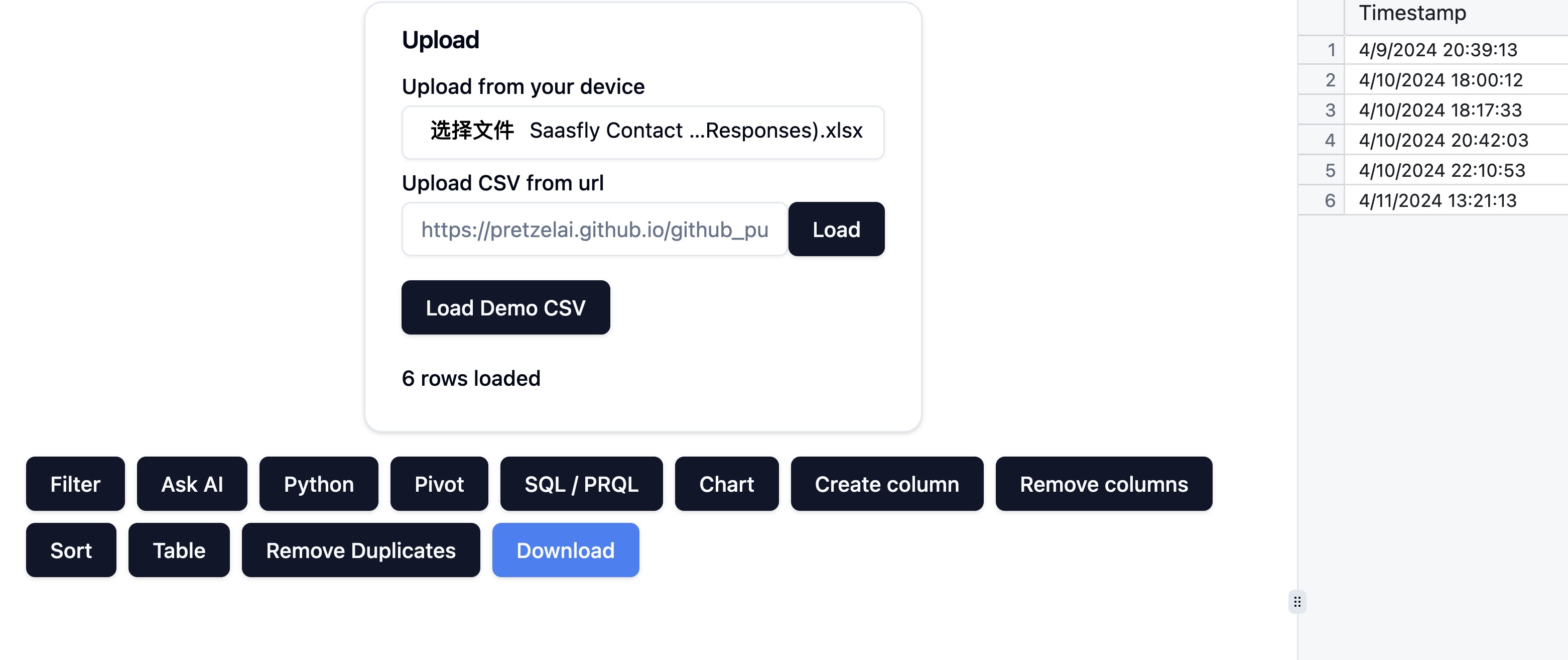The height and width of the screenshot is (660, 1568).
Task: Open the Pivot tool
Action: [x=439, y=483]
